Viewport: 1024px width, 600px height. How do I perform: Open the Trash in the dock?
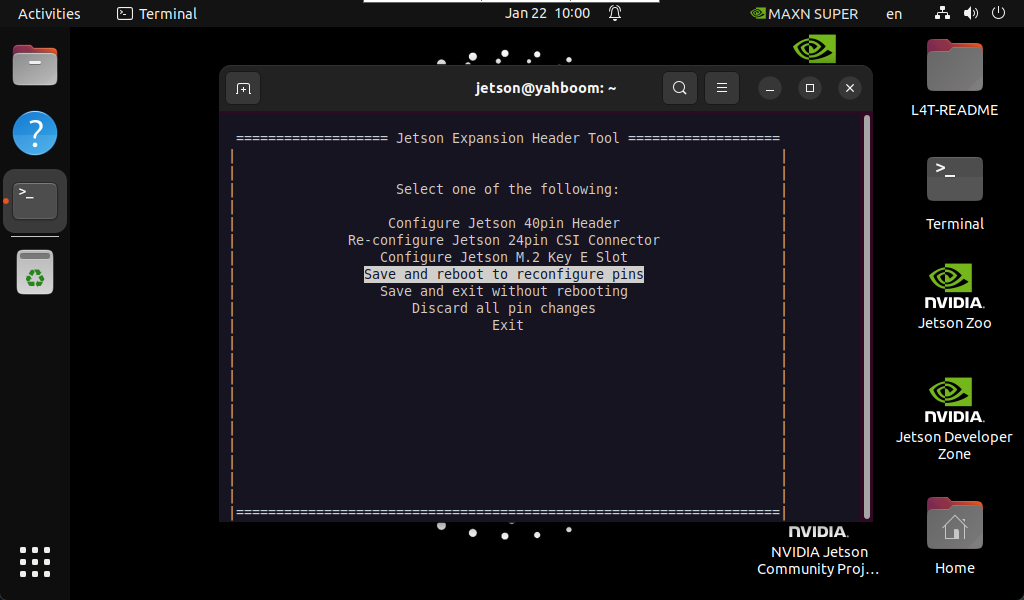click(35, 272)
